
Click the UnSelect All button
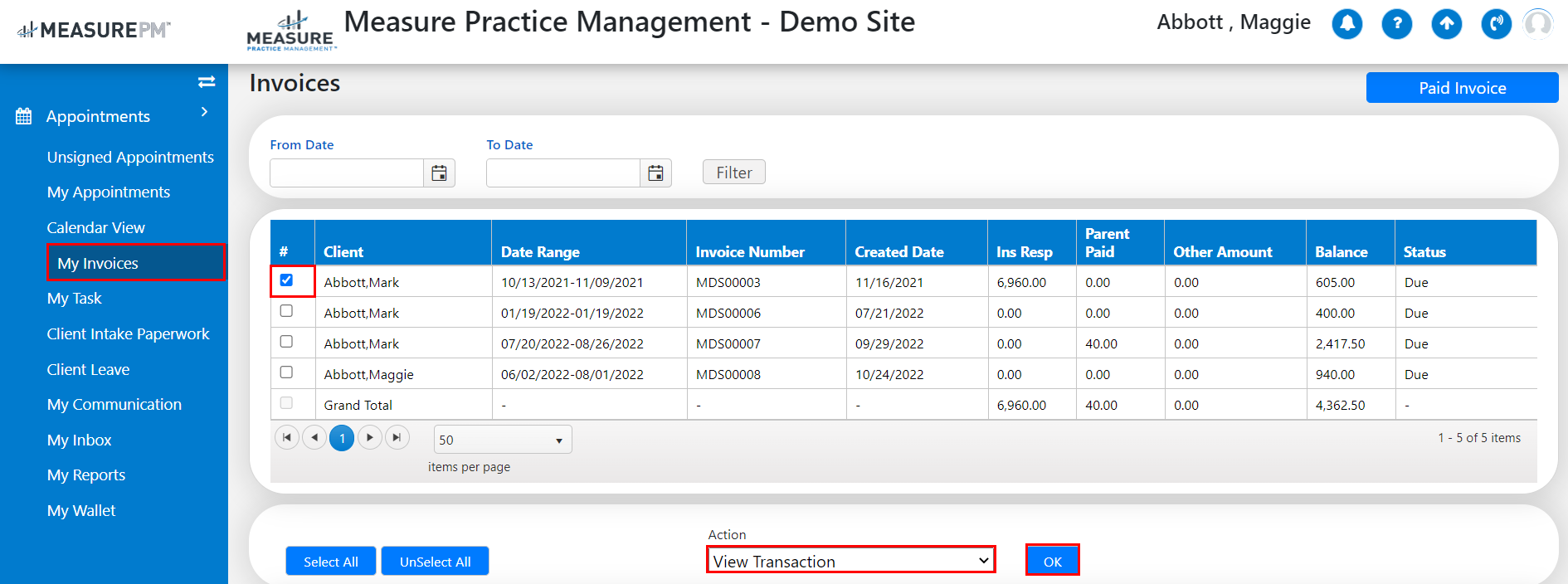pyautogui.click(x=436, y=562)
